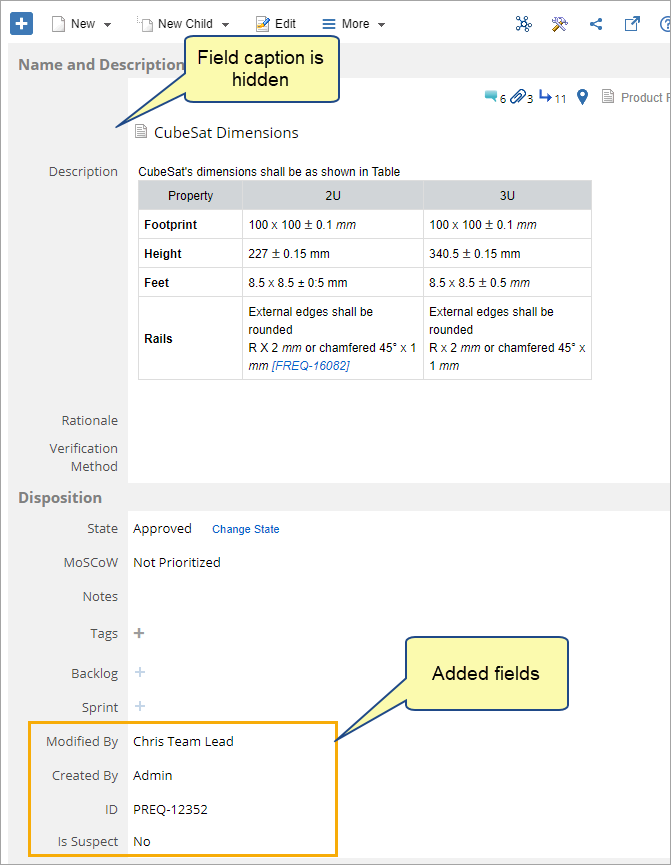This screenshot has width=671, height=865.
Task: Click the blue plus add button
Action: [22, 23]
